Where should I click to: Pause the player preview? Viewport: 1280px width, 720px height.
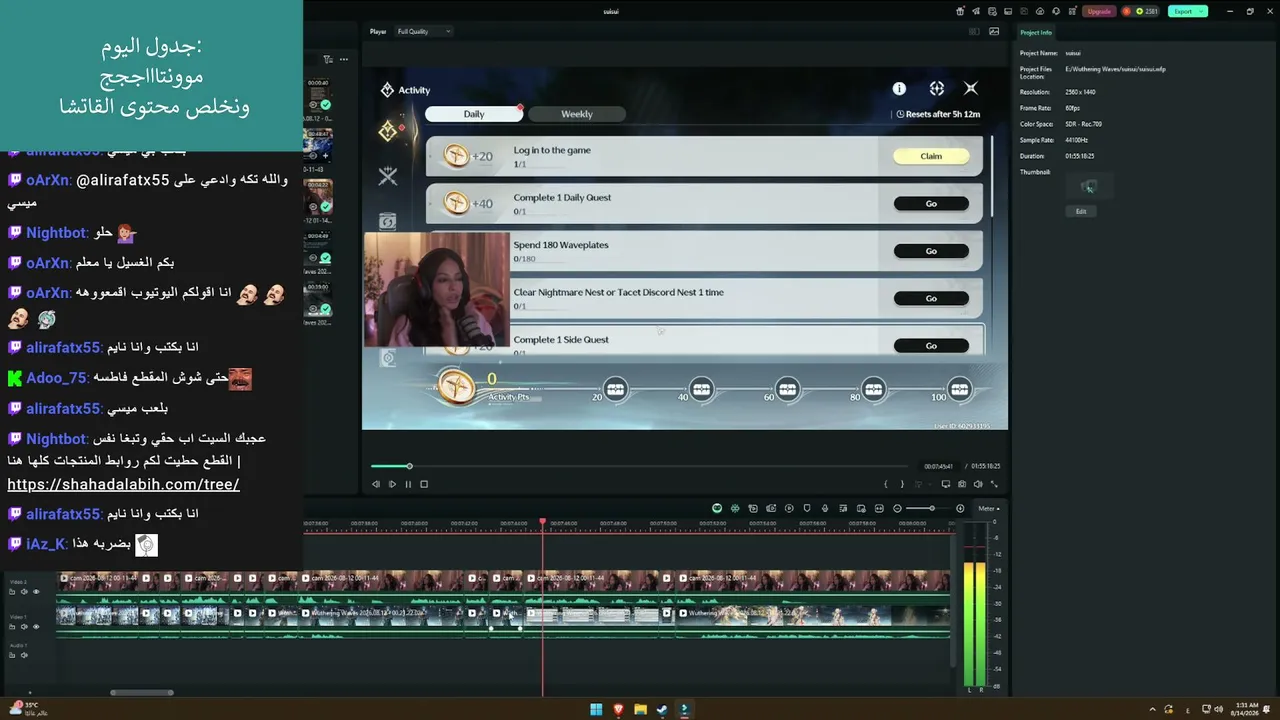[x=408, y=484]
